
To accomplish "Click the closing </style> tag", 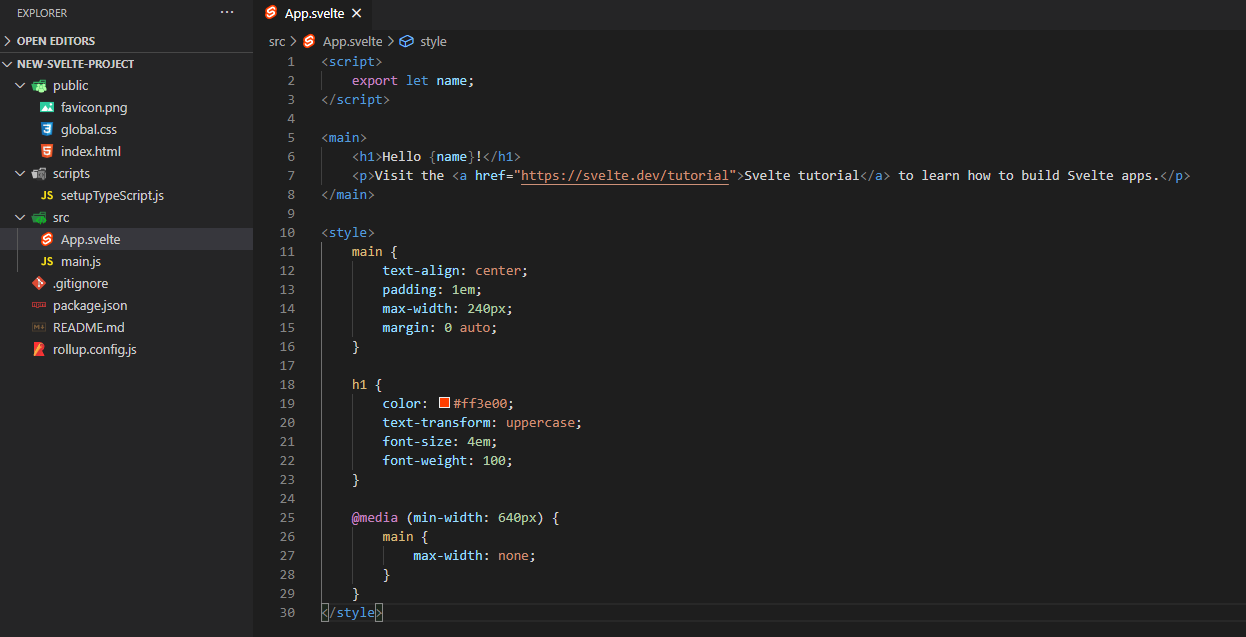I will pyautogui.click(x=352, y=612).
